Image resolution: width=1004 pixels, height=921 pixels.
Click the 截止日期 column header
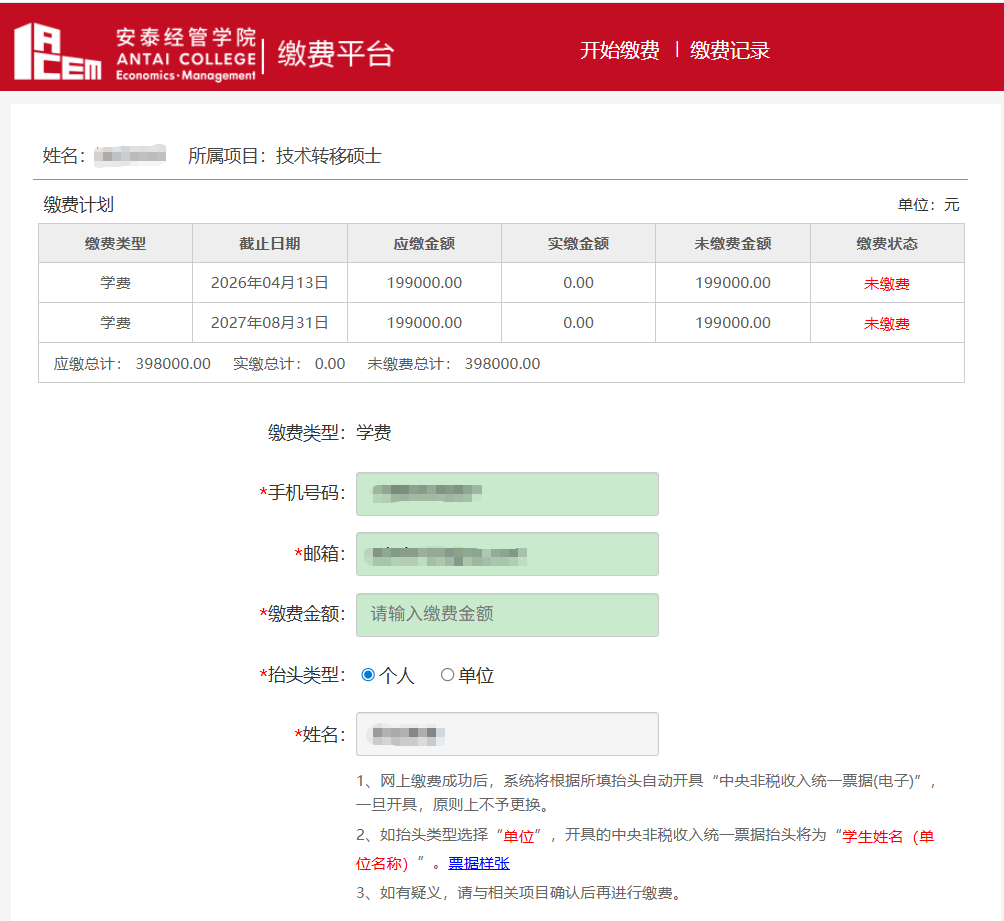point(269,243)
